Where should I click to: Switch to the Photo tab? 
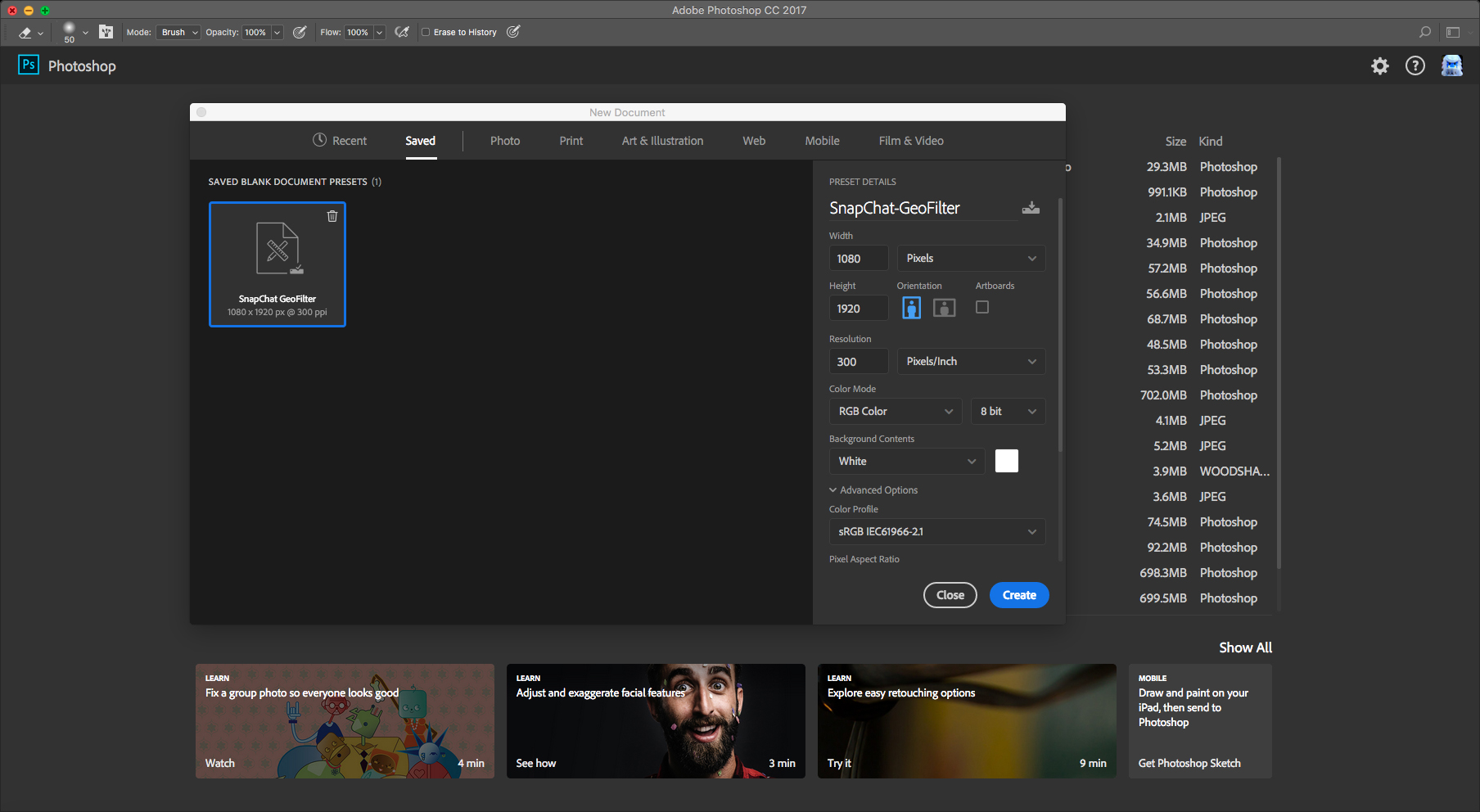click(505, 141)
